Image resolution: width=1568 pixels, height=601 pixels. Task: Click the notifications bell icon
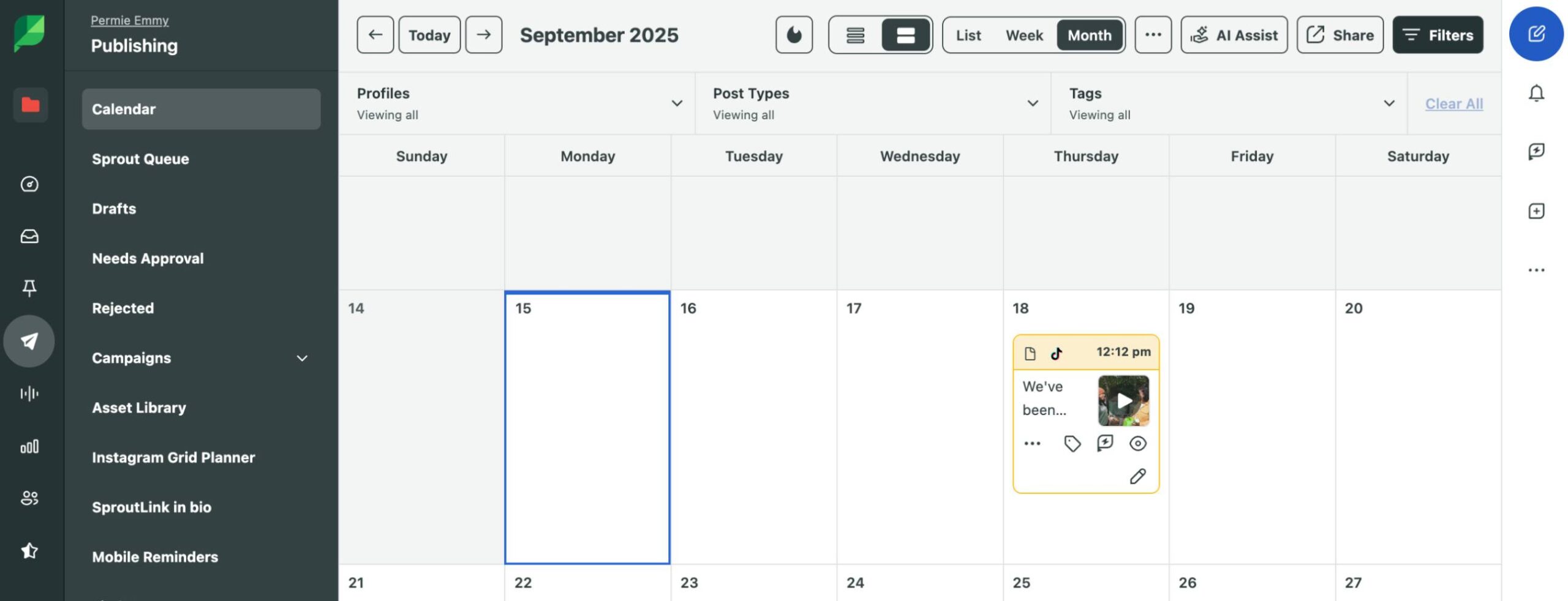[1537, 93]
